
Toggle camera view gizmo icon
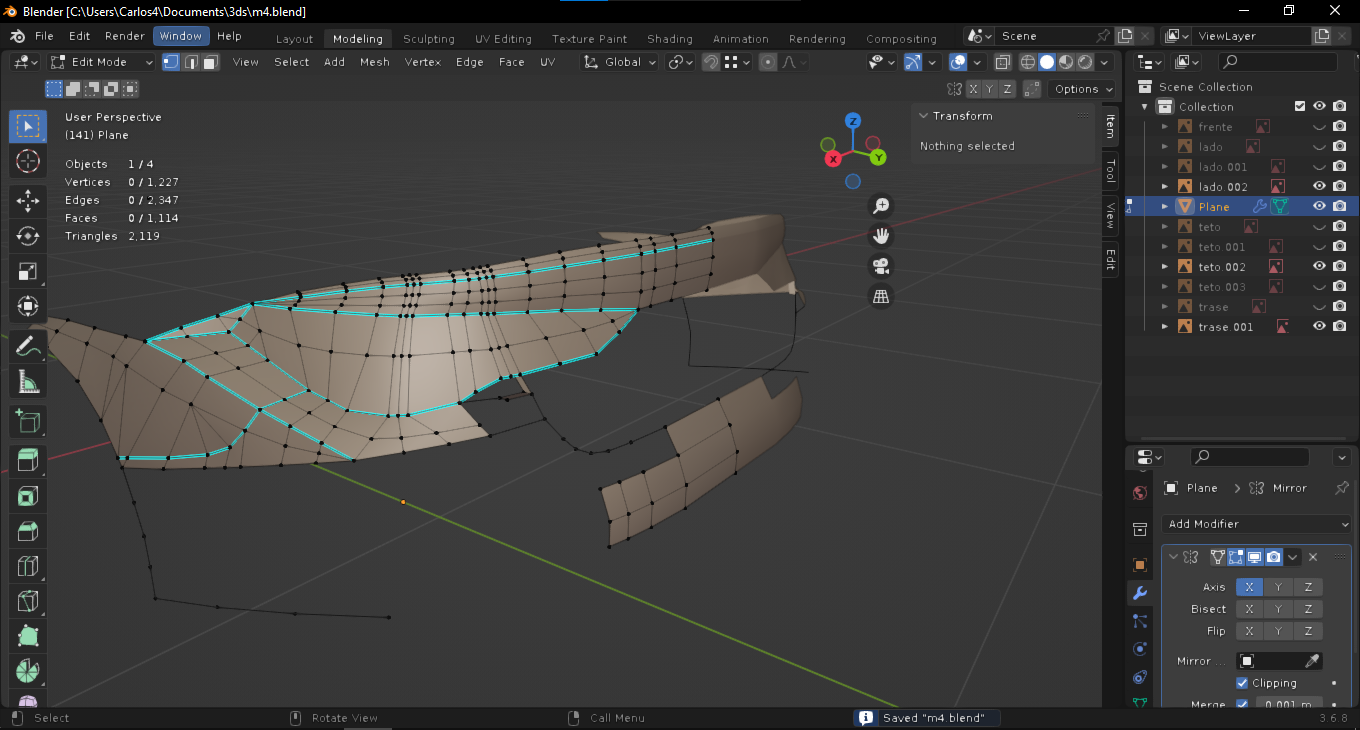pyautogui.click(x=881, y=266)
